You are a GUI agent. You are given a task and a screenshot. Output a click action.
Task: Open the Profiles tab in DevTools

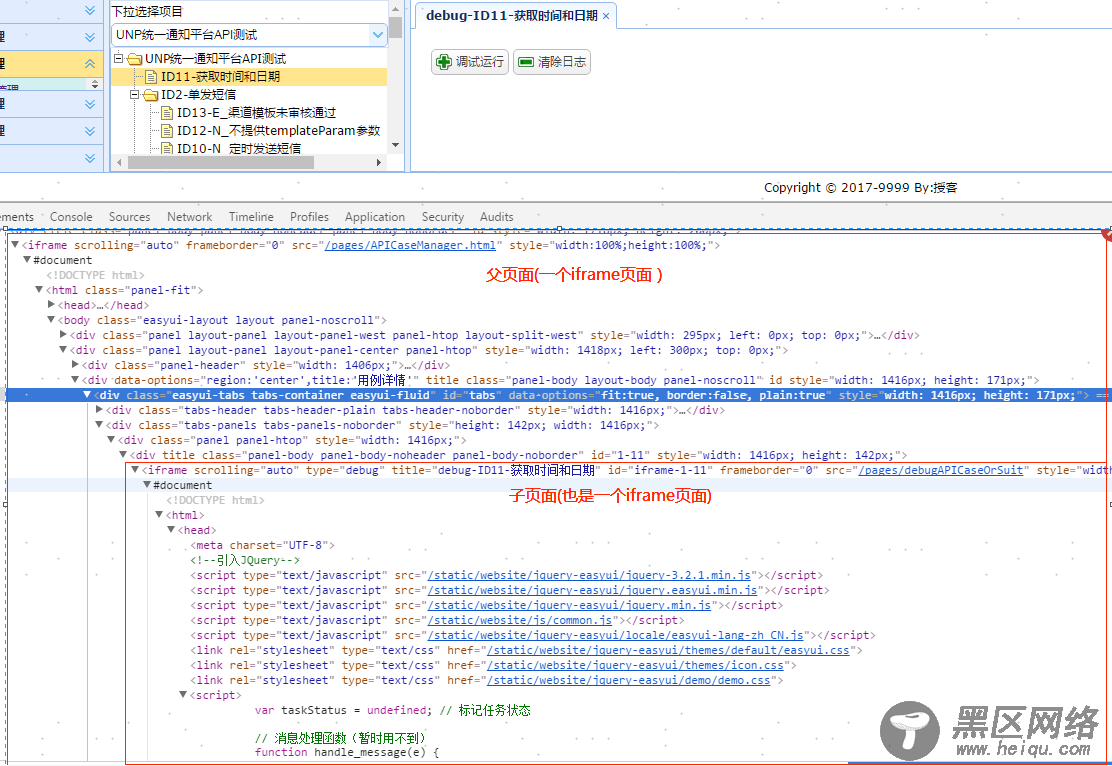tap(309, 217)
